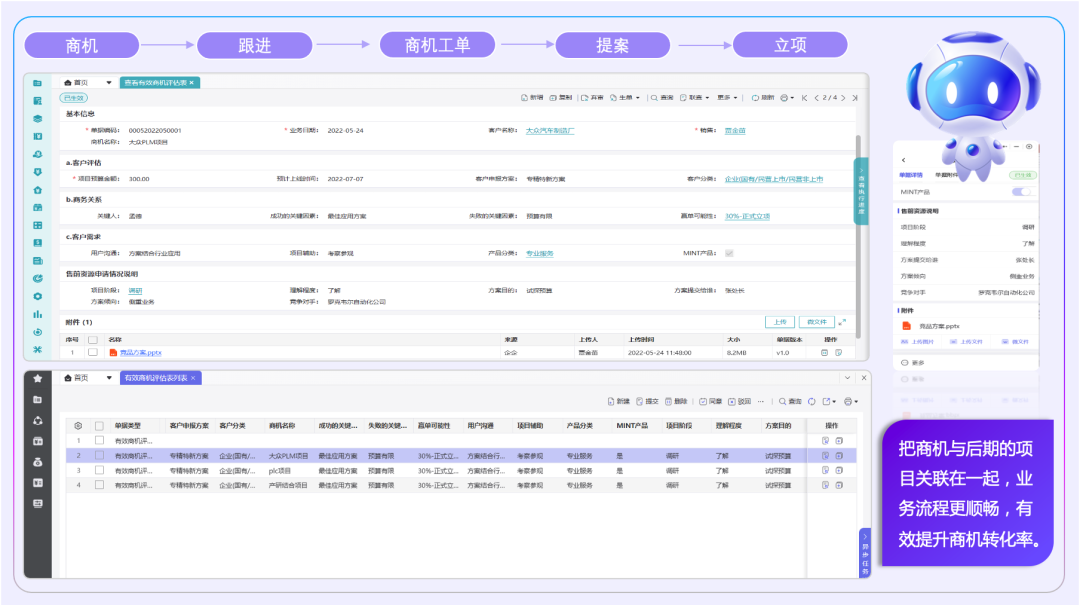Expand the tab list arrow beside upper 首页

tap(109, 83)
